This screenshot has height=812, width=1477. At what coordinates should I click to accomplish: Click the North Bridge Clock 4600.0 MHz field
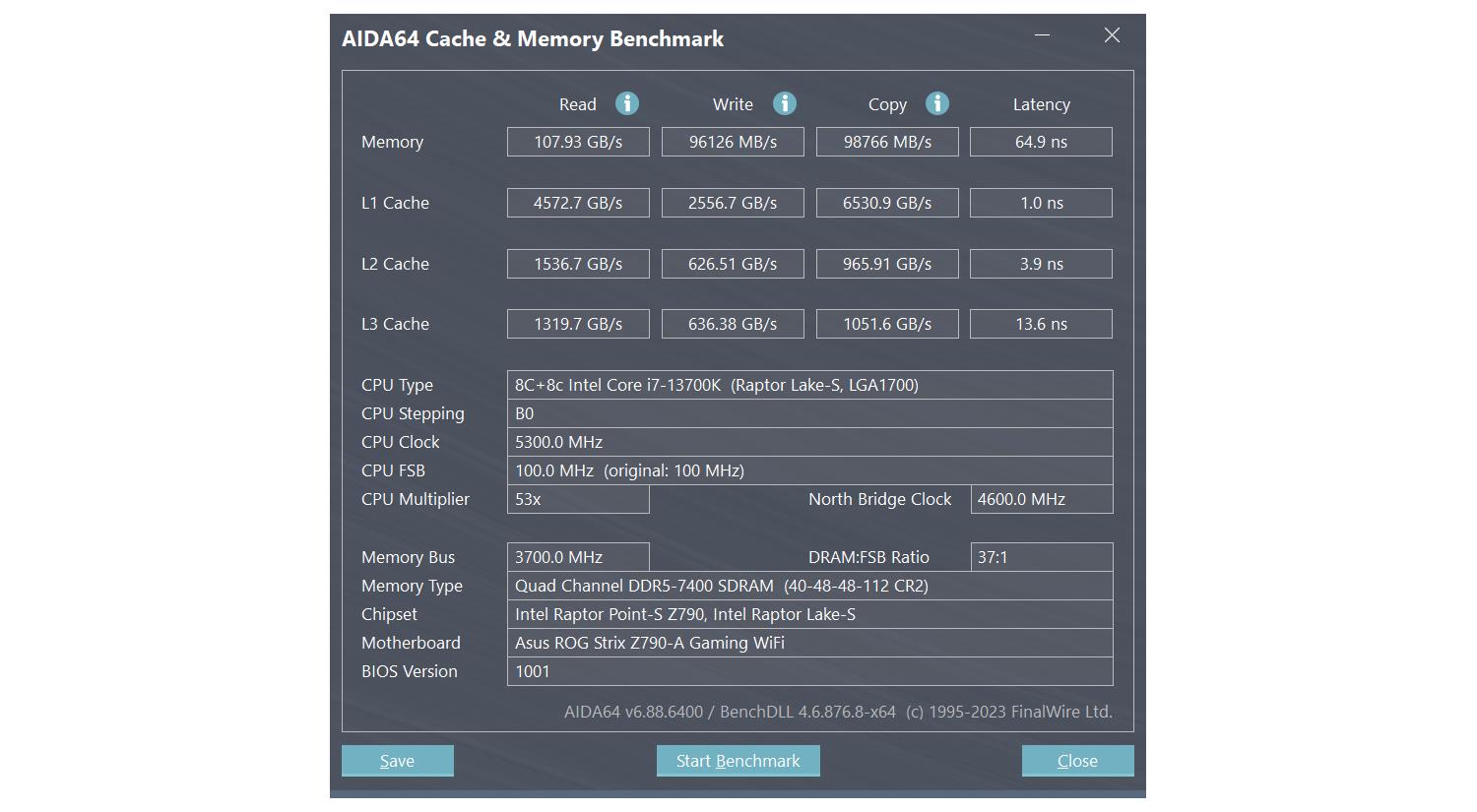(1041, 499)
